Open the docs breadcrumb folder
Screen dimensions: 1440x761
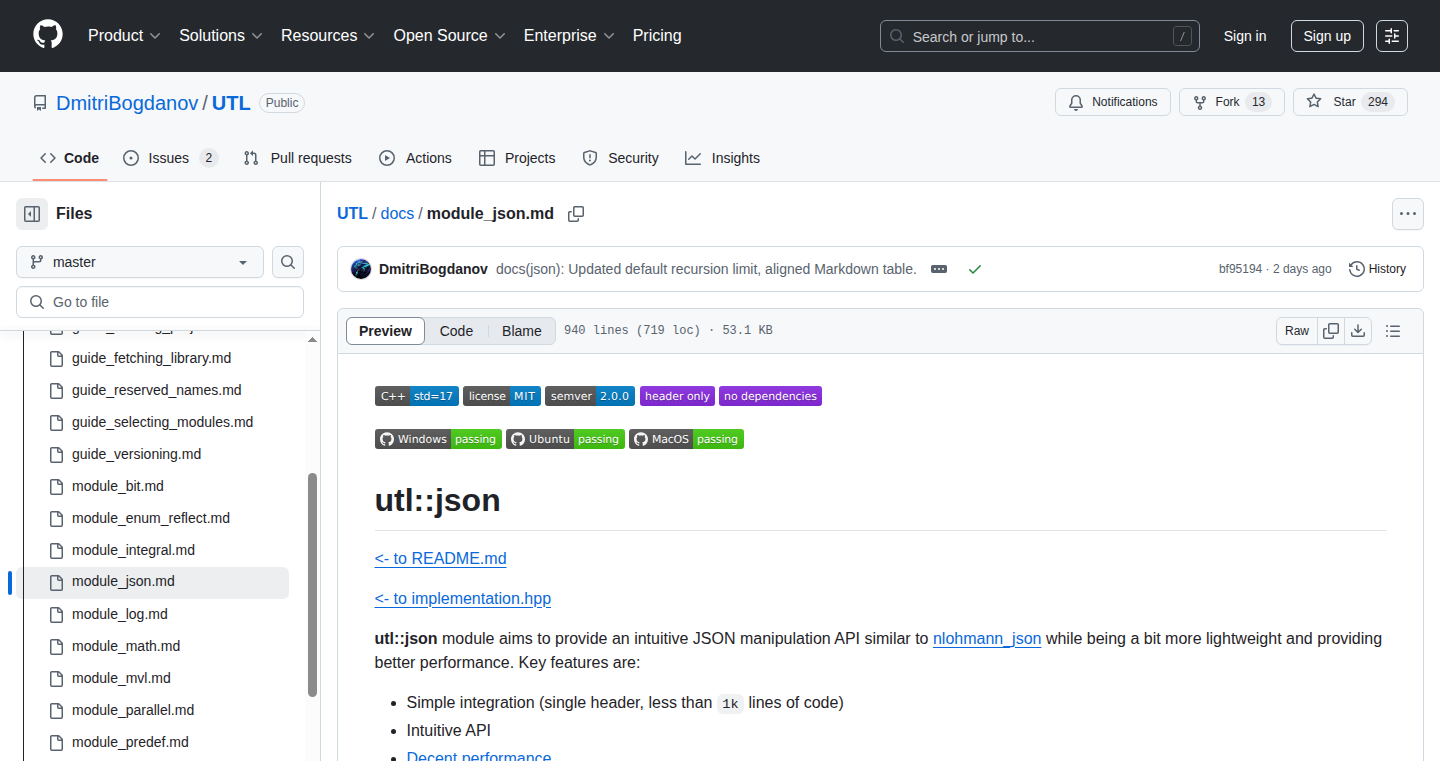point(397,214)
